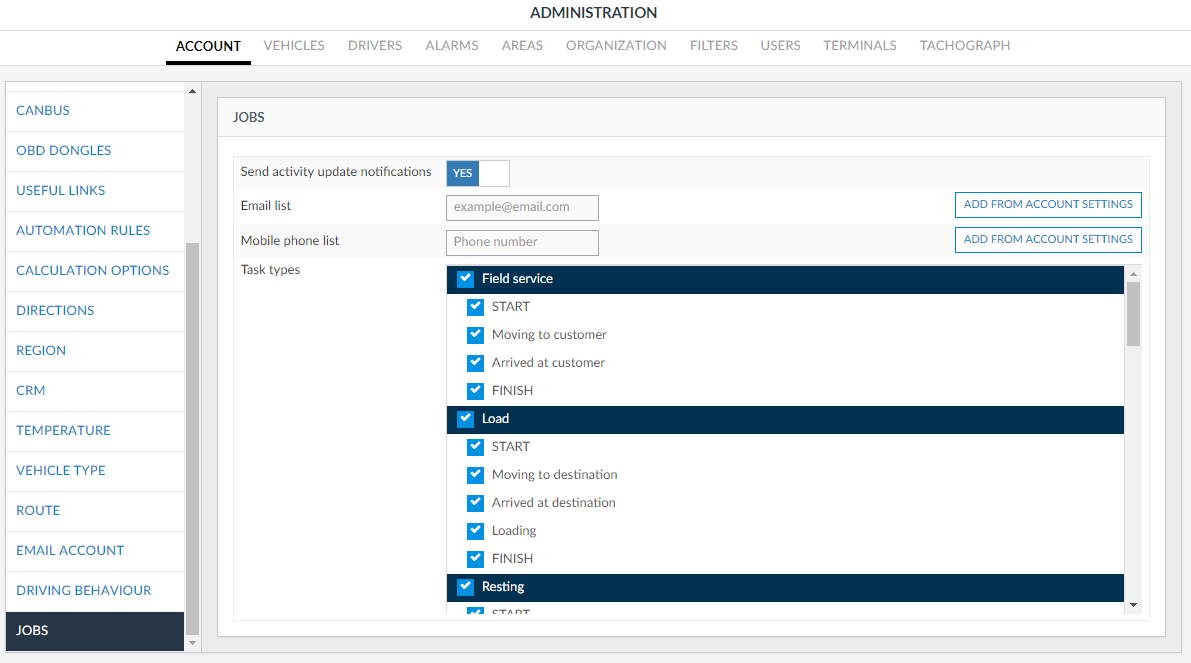Click the Email list input field
The height and width of the screenshot is (663, 1191).
[x=522, y=208]
